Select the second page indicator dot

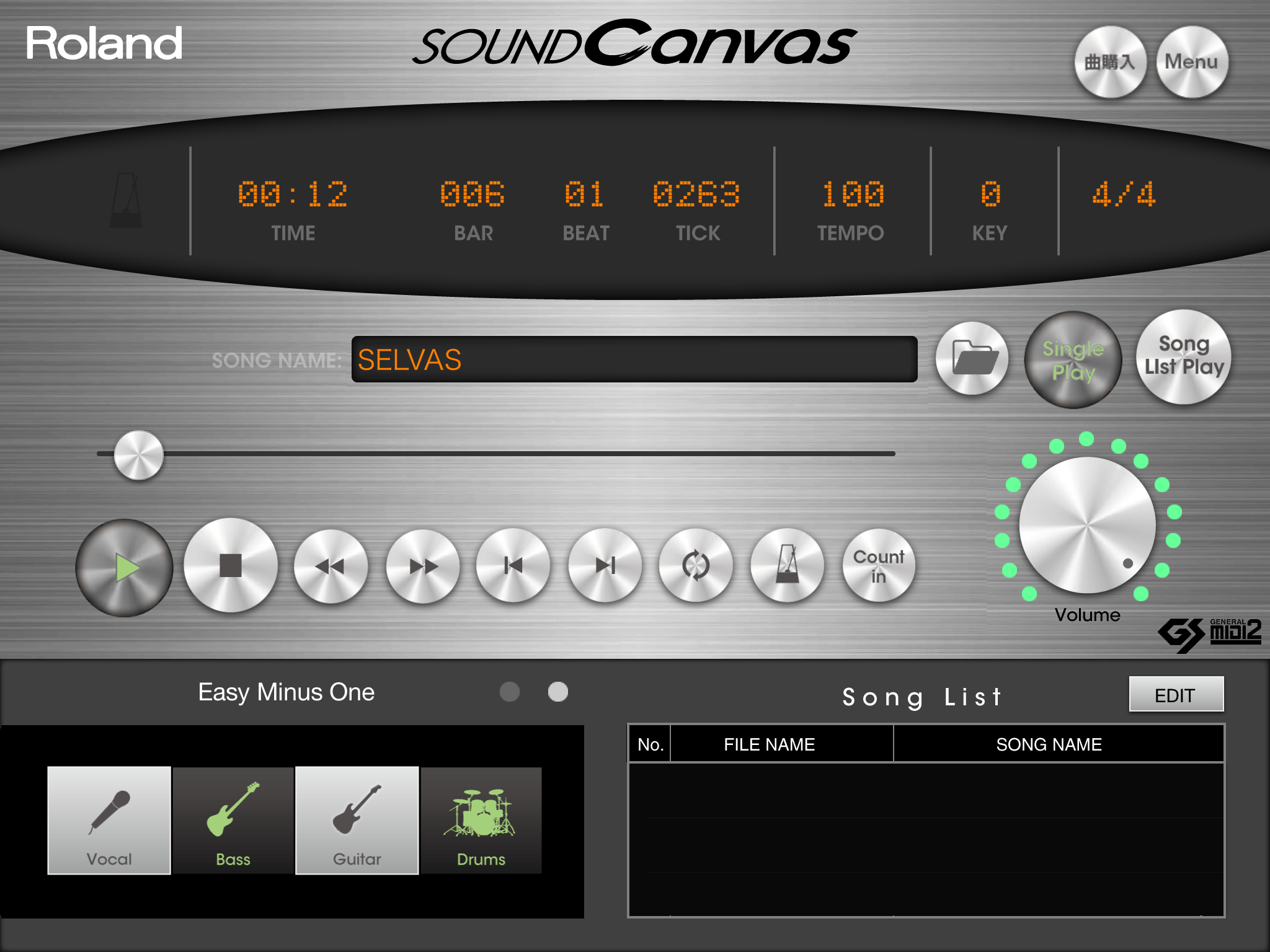(558, 692)
